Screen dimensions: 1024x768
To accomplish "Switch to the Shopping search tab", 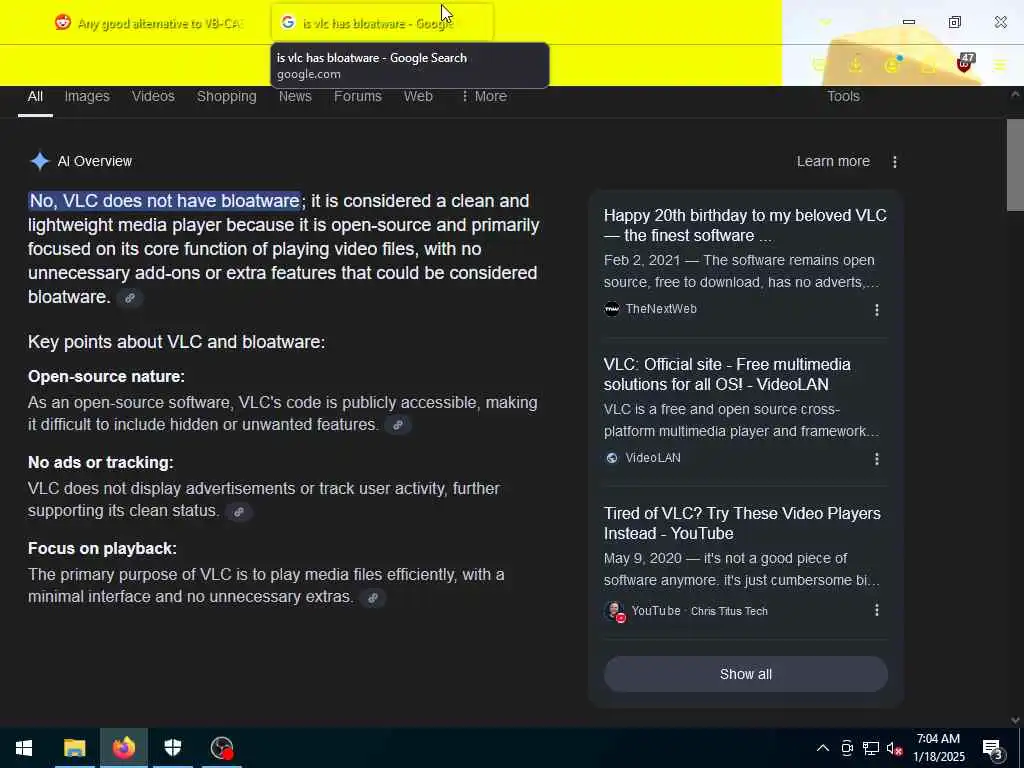I will pos(227,97).
